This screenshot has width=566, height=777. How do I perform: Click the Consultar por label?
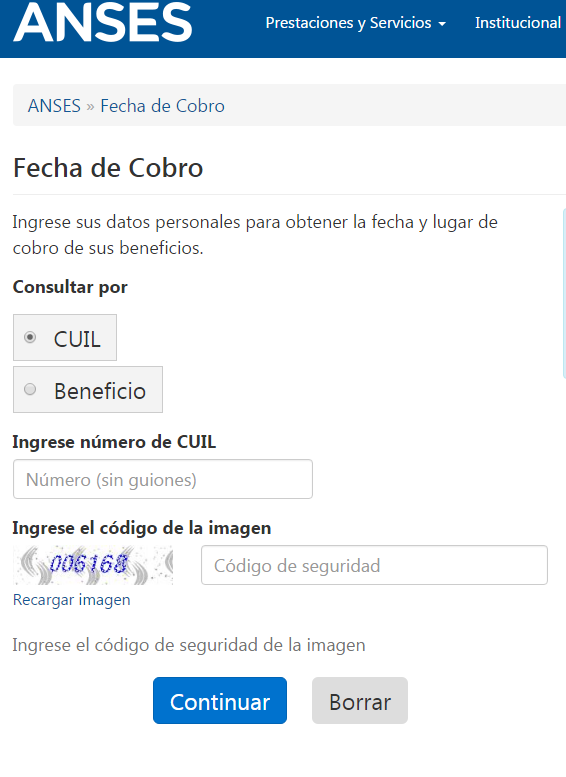[70, 287]
